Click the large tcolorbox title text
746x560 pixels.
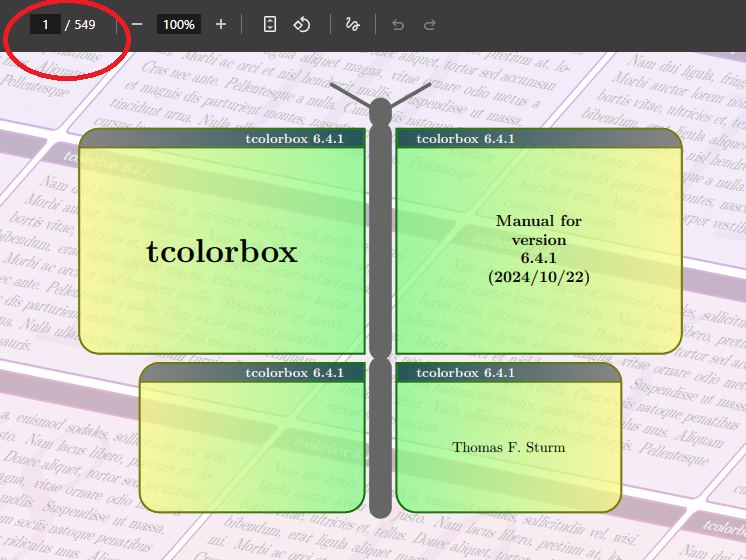[x=222, y=252]
